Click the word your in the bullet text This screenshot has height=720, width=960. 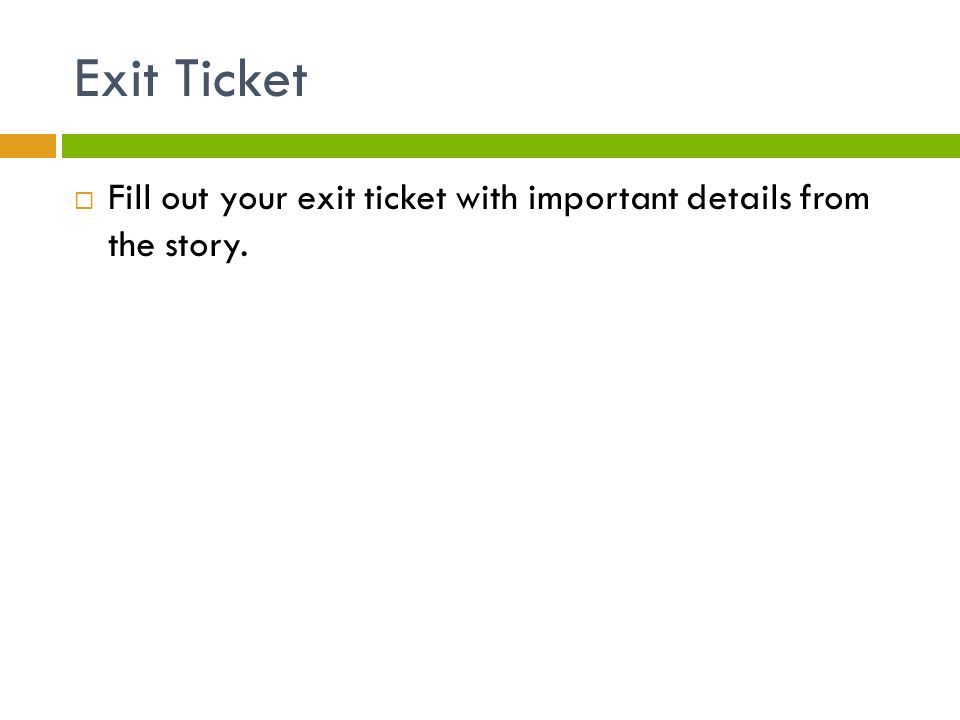tap(254, 202)
